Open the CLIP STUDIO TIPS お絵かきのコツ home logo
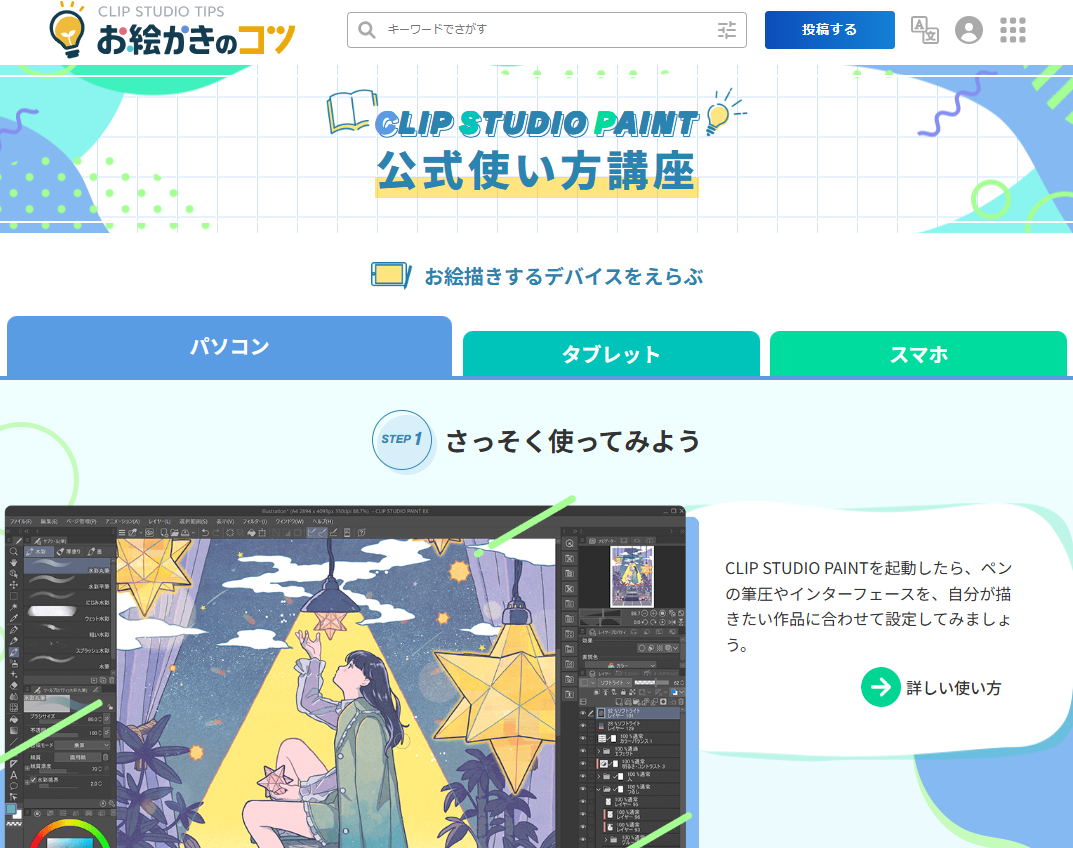Viewport: 1073px width, 848px height. 172,30
